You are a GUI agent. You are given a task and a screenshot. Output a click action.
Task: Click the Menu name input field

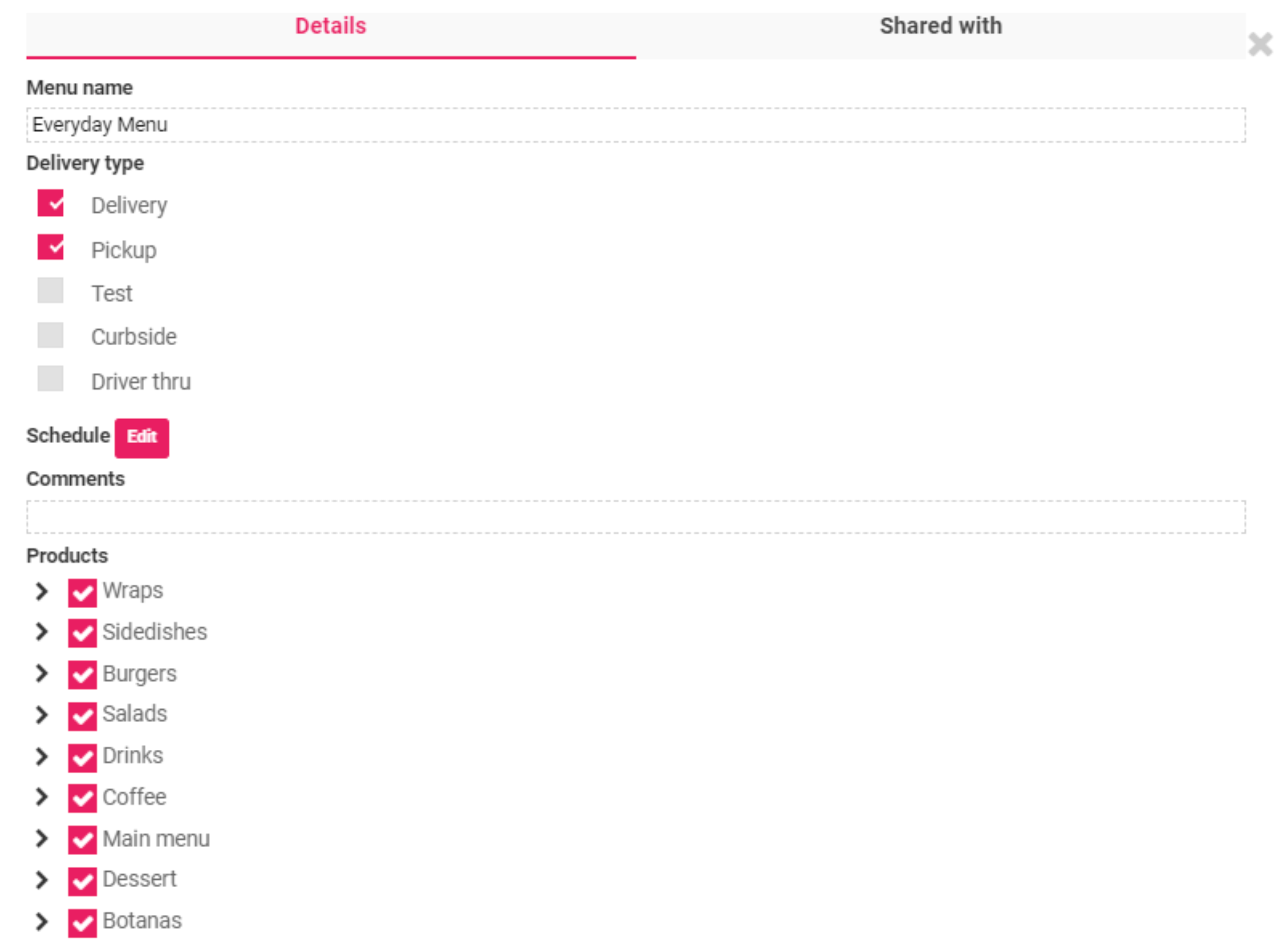(x=636, y=124)
